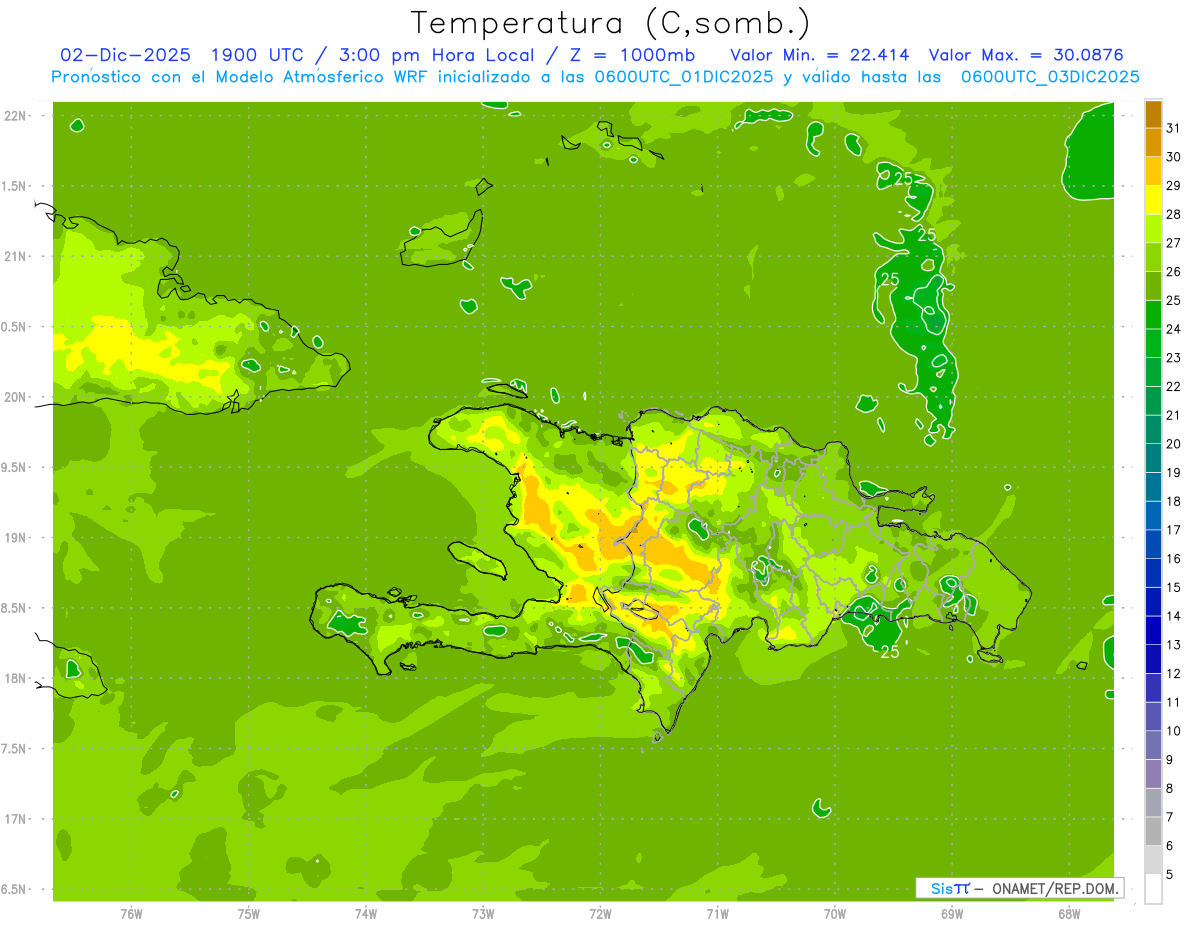Image resolution: width=1200 pixels, height=927 pixels.
Task: Click the '0600UTC_03DIC2025' valid-until time
Action: [1049, 76]
